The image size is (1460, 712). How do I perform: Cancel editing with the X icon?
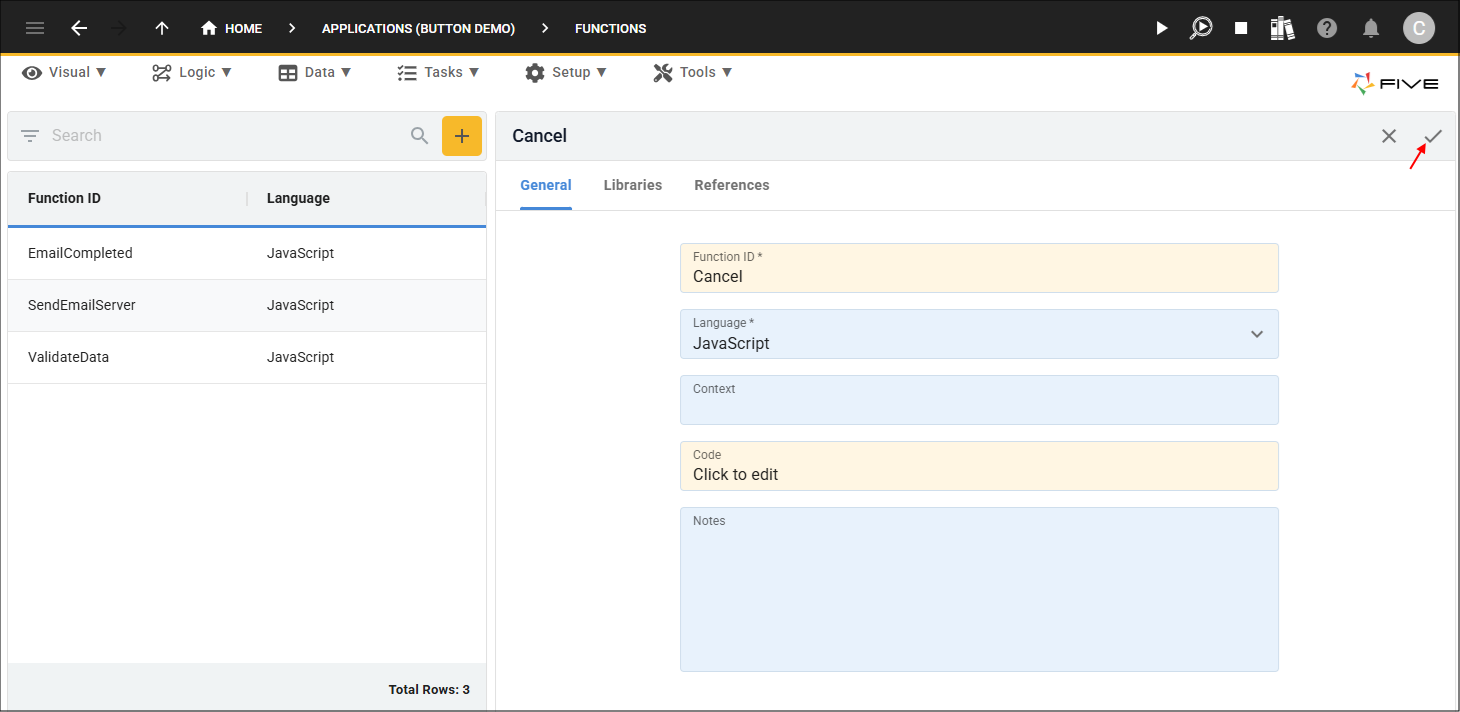point(1389,136)
